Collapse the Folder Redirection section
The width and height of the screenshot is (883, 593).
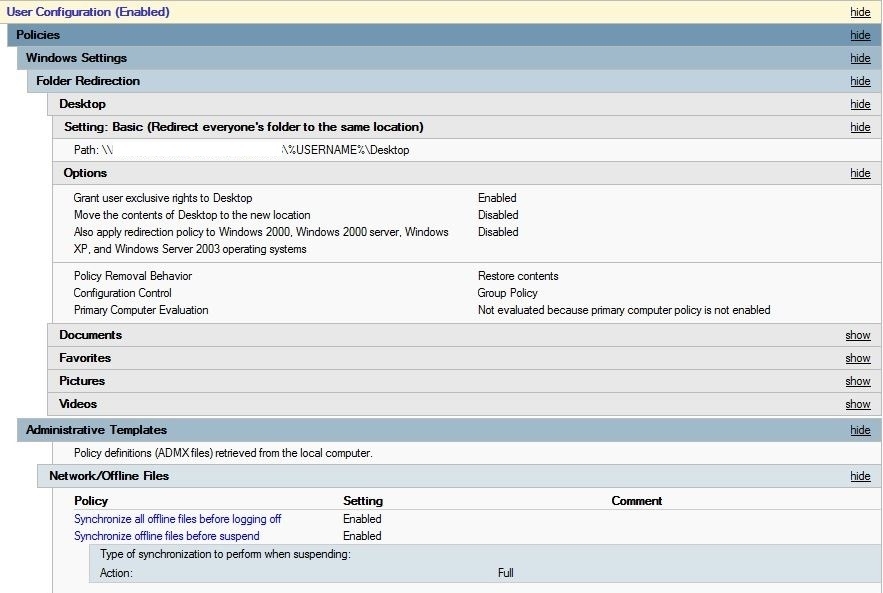[x=860, y=81]
